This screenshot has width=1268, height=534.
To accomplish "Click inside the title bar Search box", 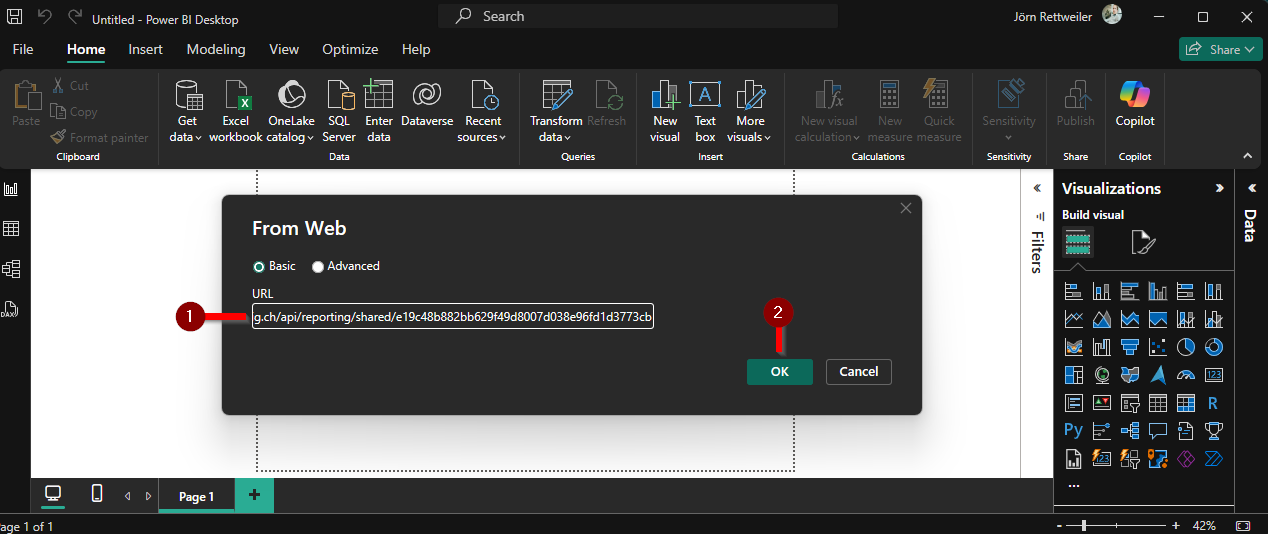I will [x=638, y=16].
